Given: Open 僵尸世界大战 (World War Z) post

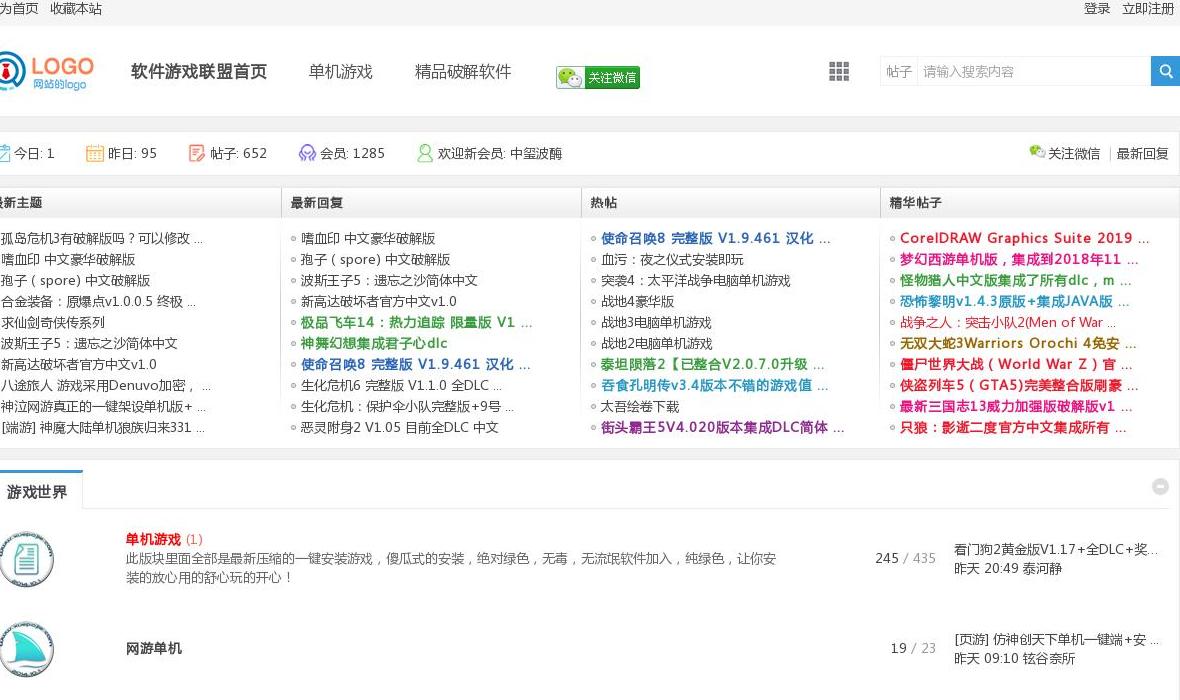Looking at the screenshot, I should 1016,364.
